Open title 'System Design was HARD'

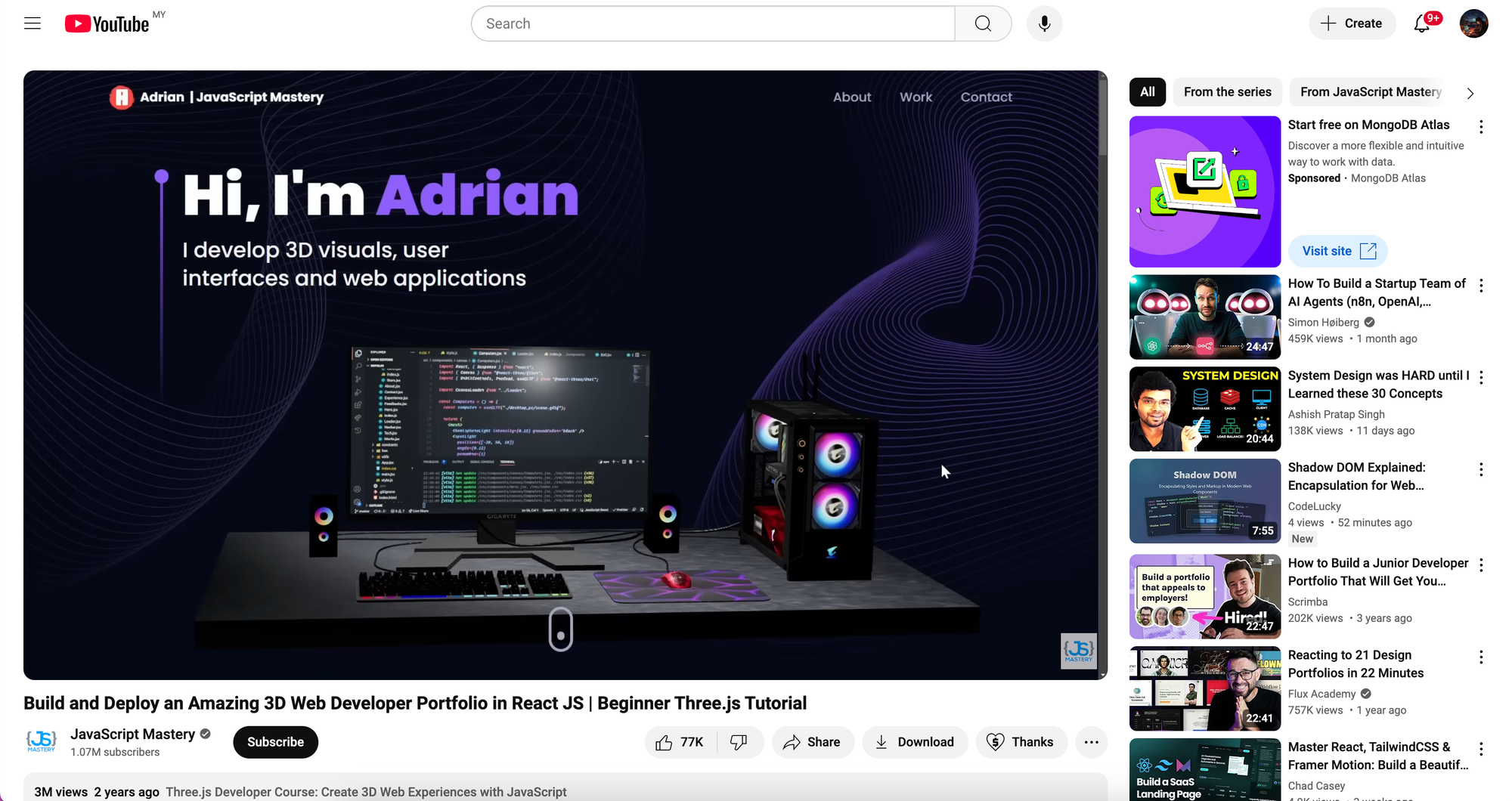click(x=1379, y=385)
